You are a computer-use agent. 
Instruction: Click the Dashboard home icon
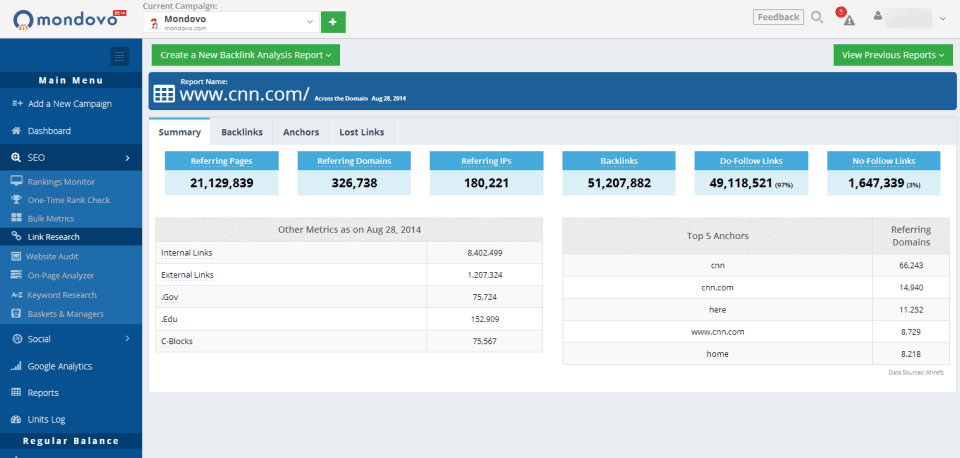coord(16,130)
